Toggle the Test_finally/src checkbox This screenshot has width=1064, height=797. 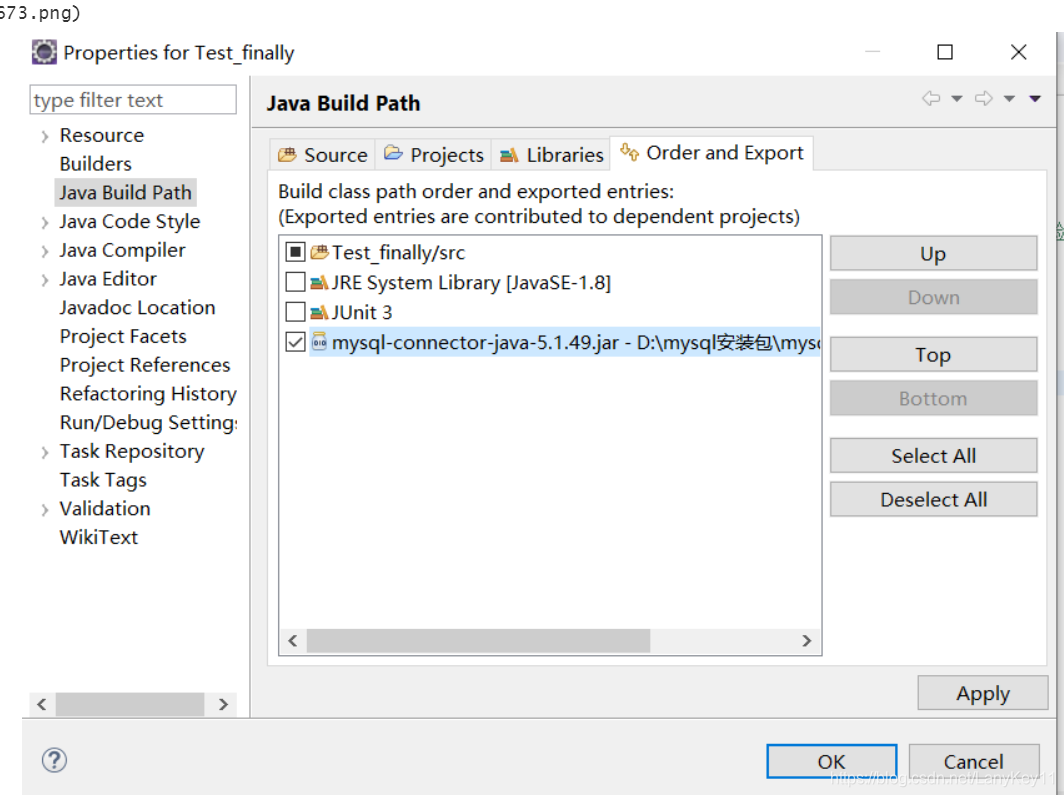tap(295, 253)
